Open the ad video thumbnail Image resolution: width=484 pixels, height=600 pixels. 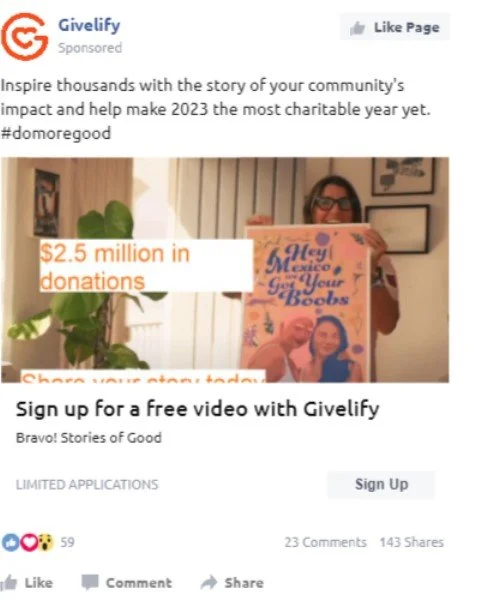pyautogui.click(x=225, y=270)
